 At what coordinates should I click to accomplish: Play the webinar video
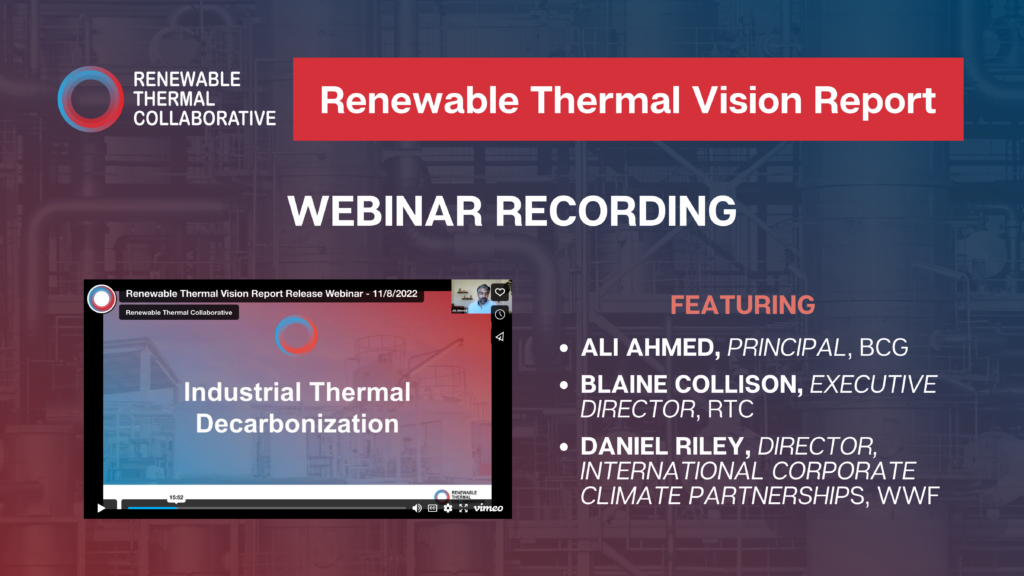tap(101, 509)
